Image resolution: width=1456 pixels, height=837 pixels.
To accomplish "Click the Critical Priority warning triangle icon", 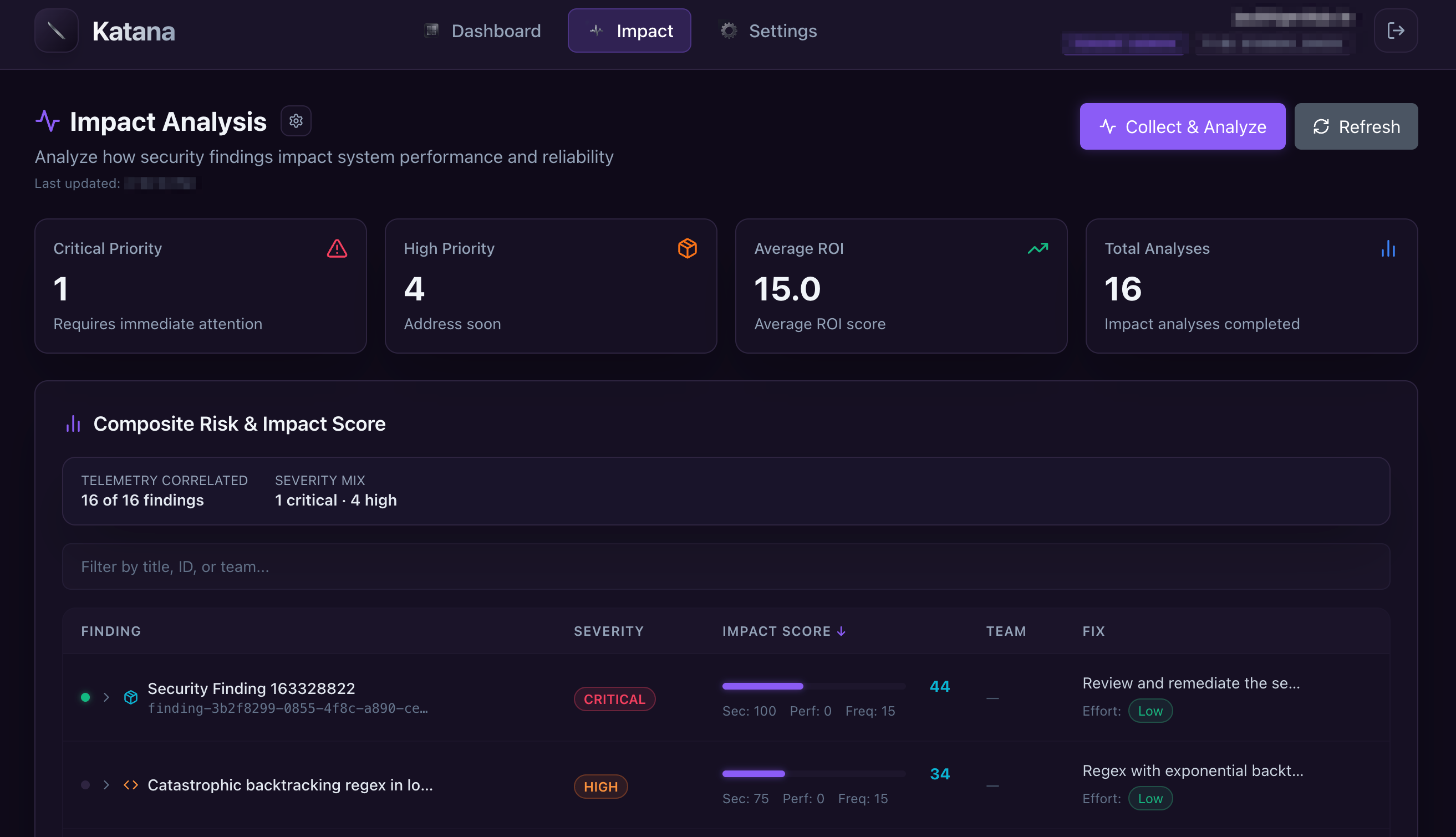I will point(337,248).
